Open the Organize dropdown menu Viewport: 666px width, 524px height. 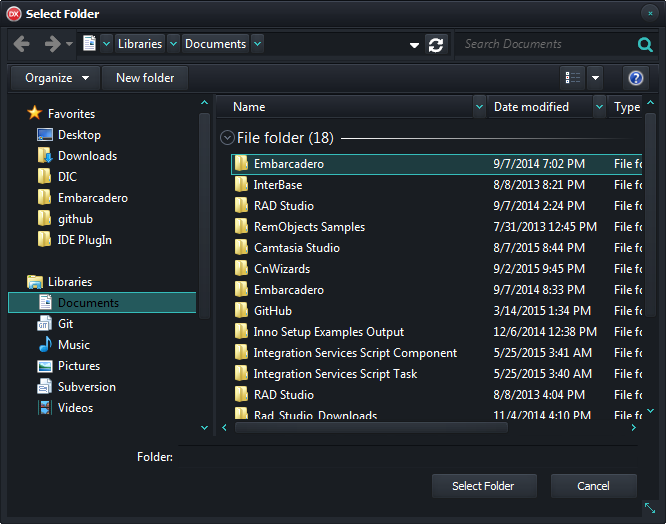pyautogui.click(x=56, y=78)
